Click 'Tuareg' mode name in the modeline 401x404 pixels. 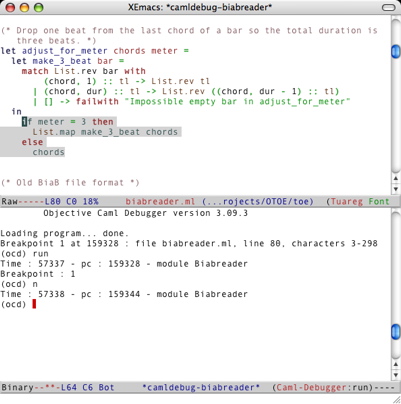tap(347, 201)
